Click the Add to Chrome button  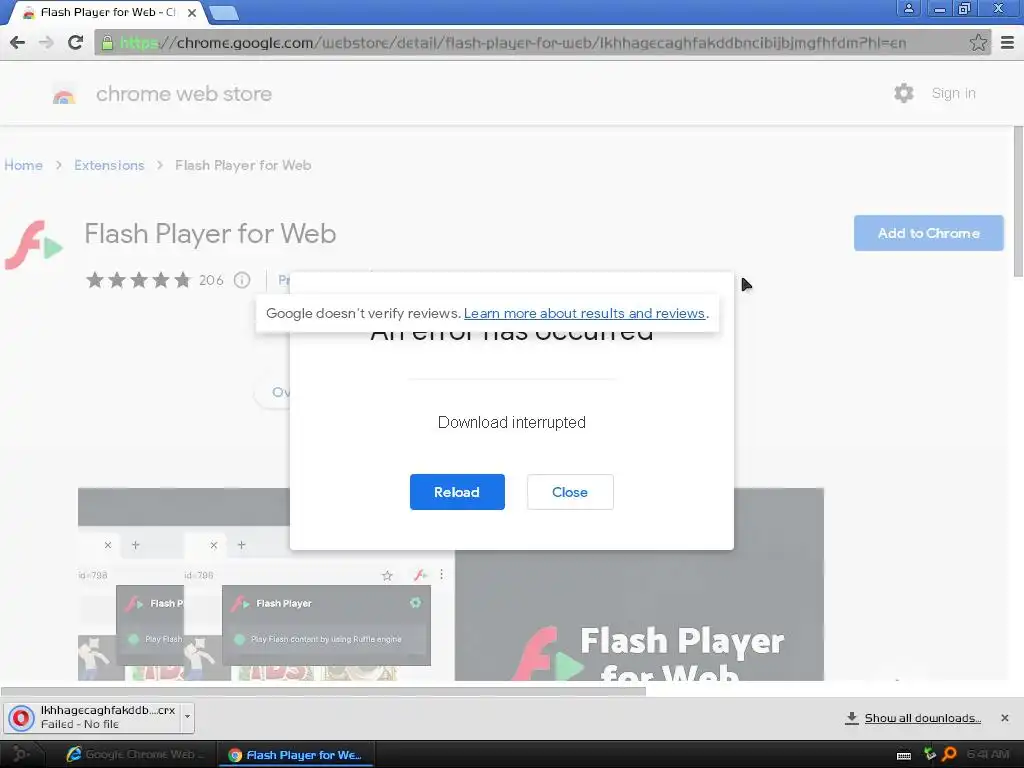[929, 233]
